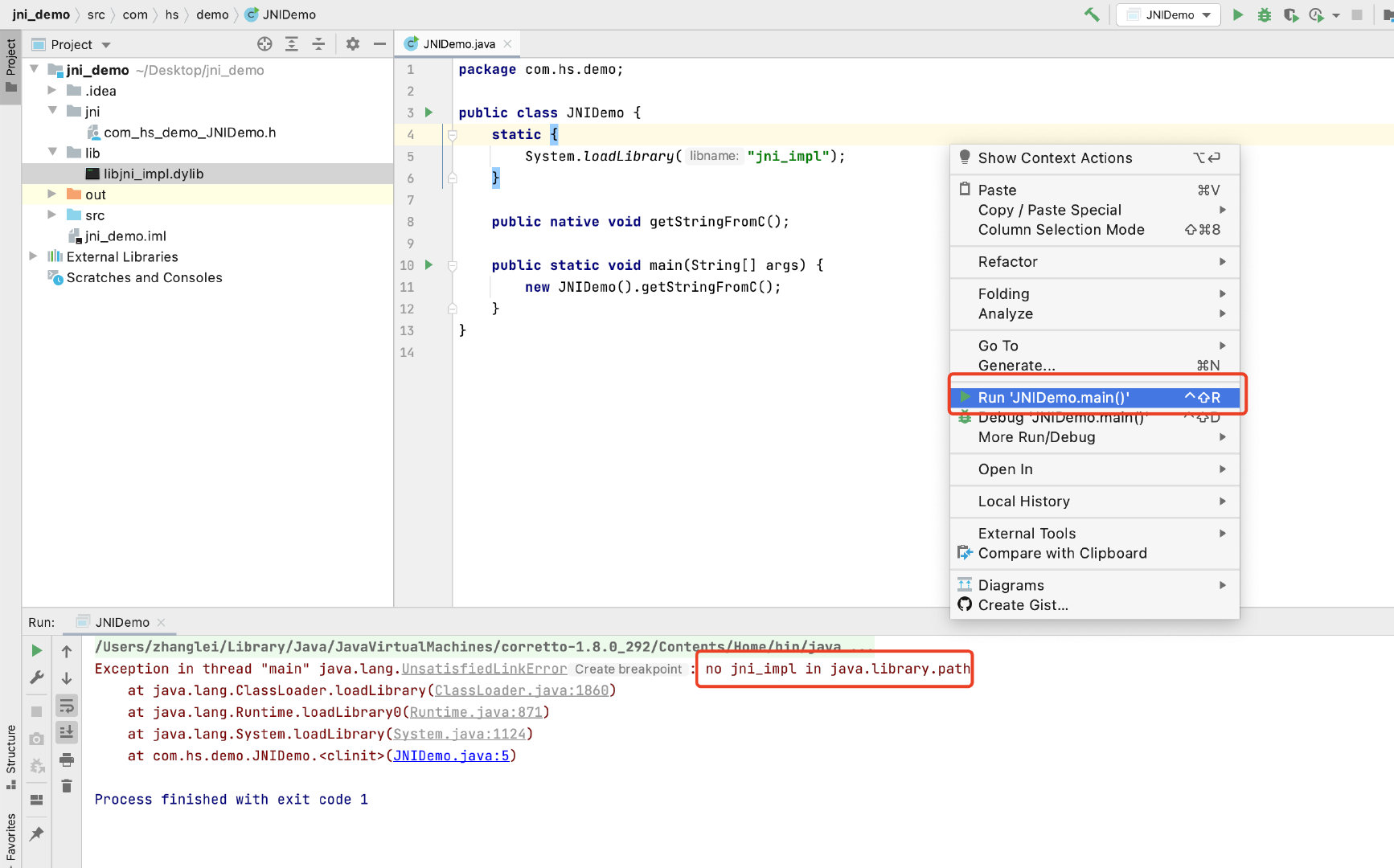
Task: Open Project panel settings gear
Action: [x=352, y=44]
